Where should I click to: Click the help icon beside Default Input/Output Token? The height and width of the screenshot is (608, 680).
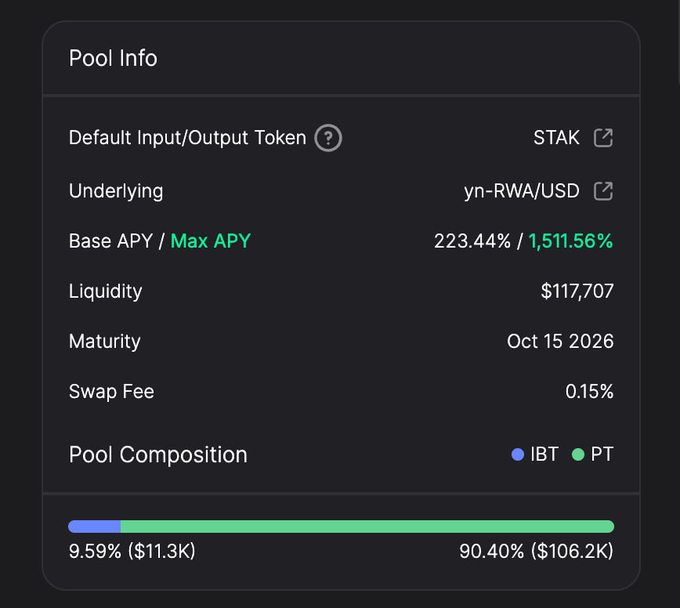point(328,138)
